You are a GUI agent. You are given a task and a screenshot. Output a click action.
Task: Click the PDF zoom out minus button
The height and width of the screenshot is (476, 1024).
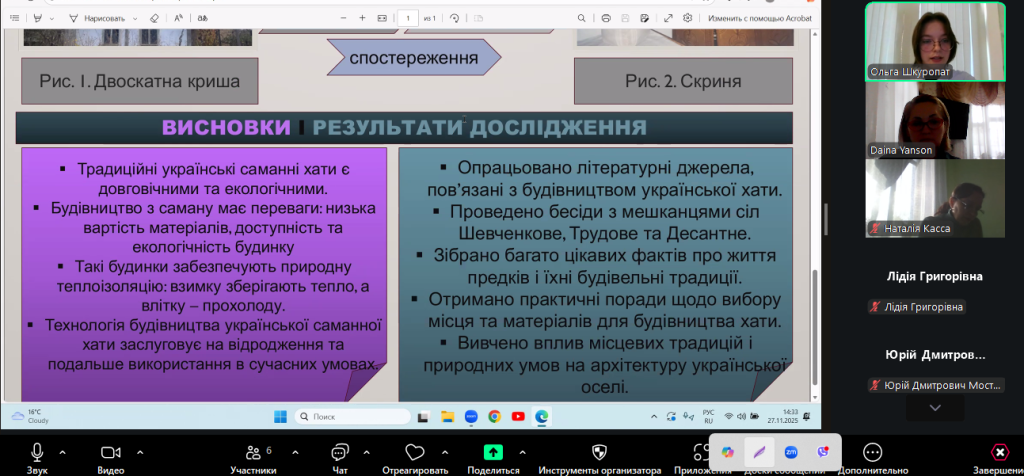pos(335,18)
